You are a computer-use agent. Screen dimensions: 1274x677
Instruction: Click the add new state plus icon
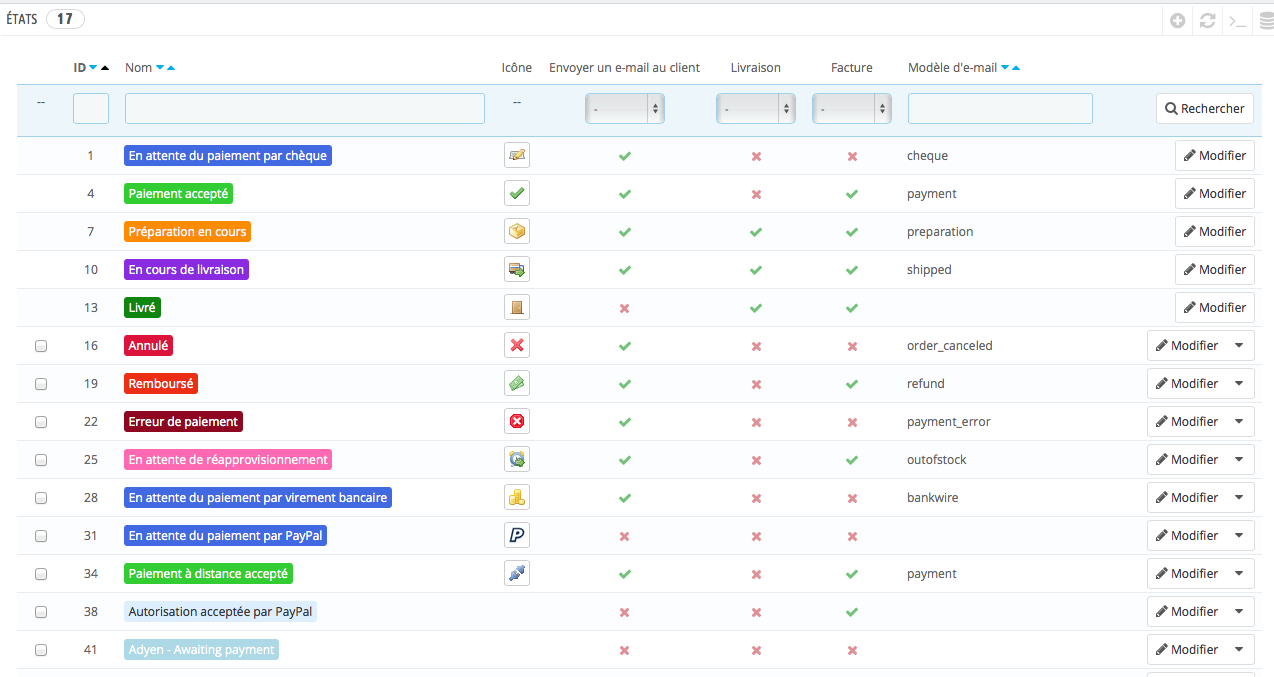click(x=1178, y=20)
